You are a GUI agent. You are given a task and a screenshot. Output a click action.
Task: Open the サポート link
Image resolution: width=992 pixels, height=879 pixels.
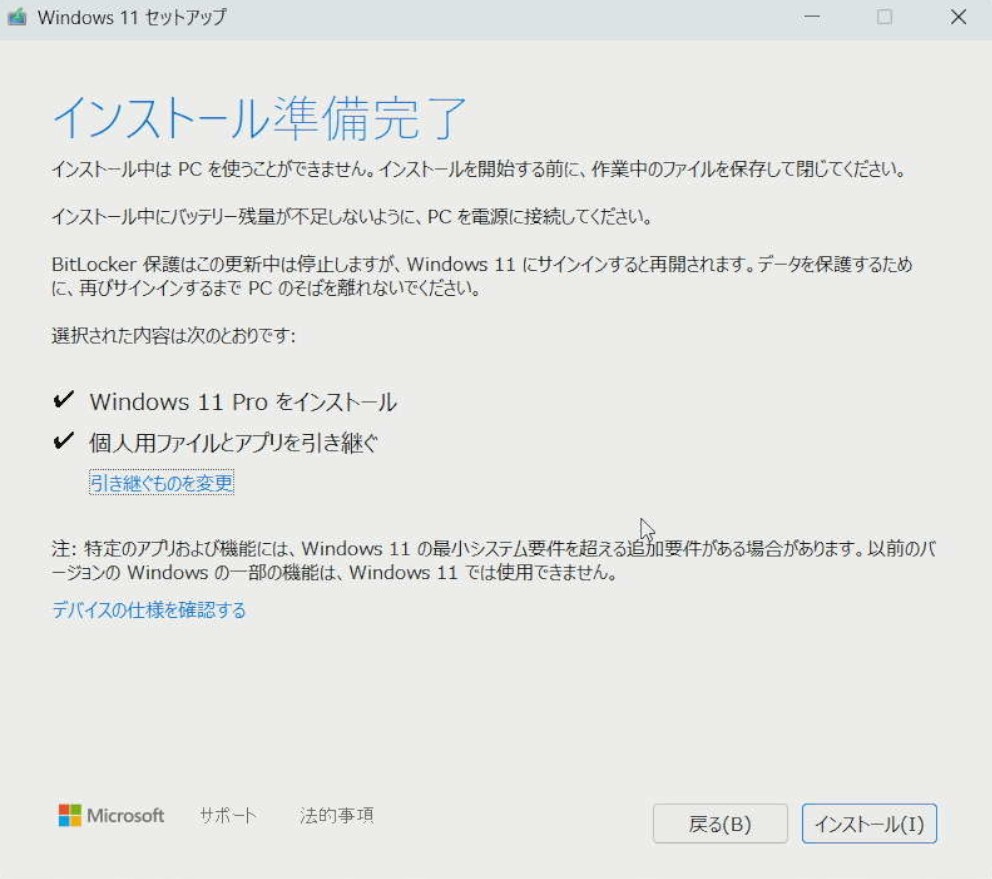pos(228,816)
